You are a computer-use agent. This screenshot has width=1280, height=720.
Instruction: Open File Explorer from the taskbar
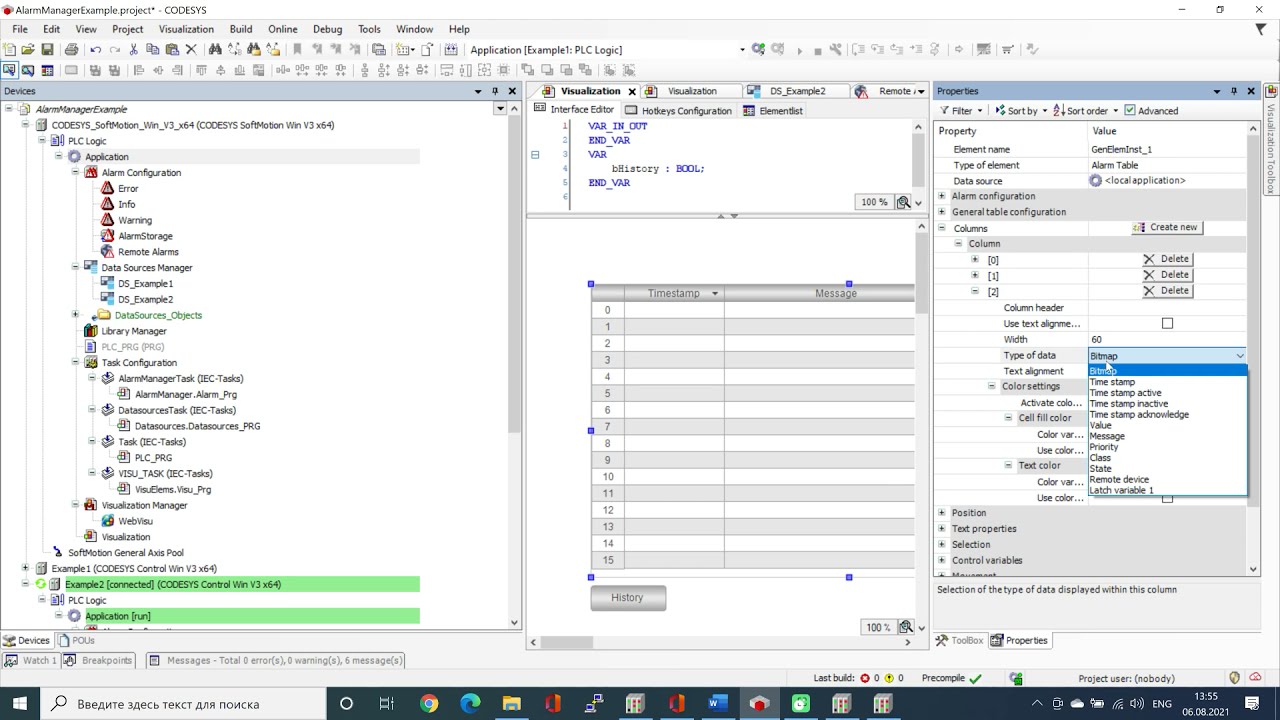tap(511, 704)
